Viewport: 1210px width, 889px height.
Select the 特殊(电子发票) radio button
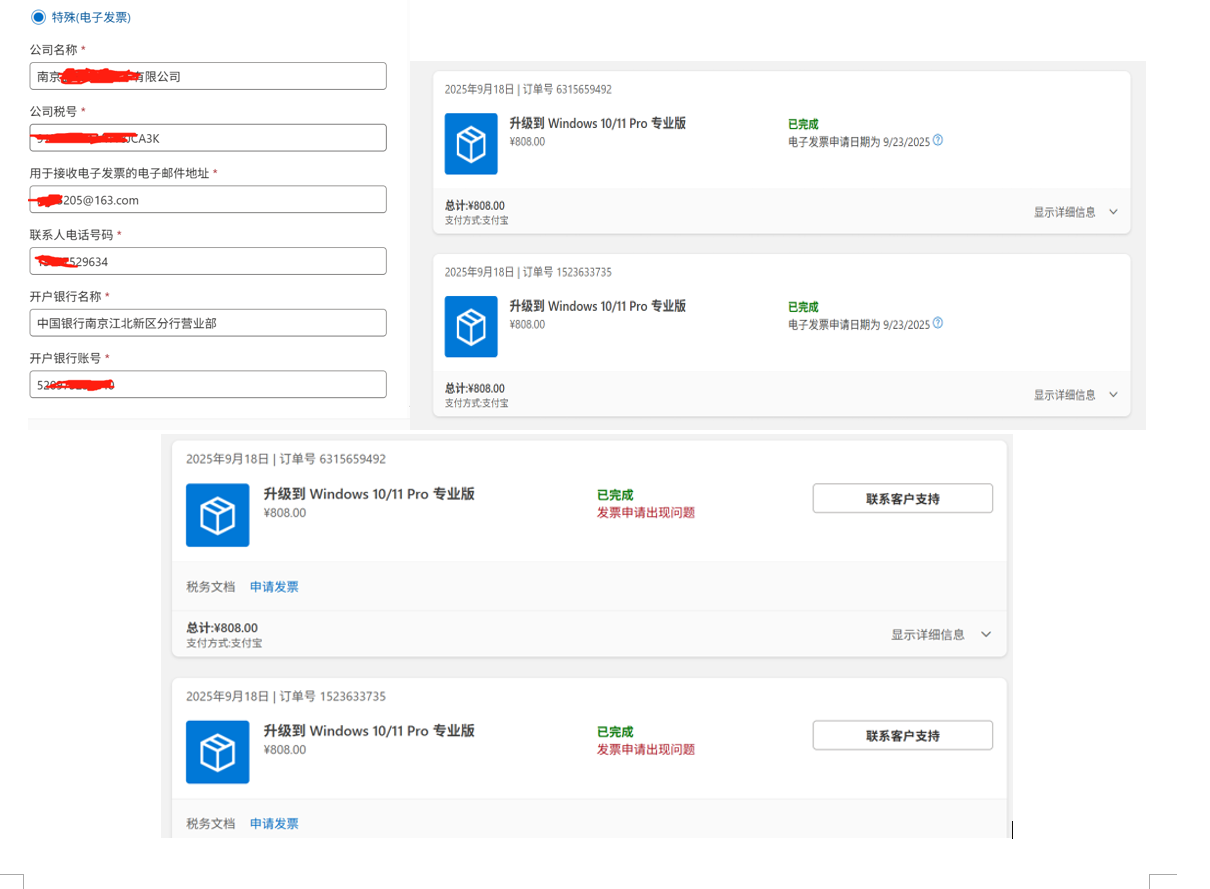point(38,17)
